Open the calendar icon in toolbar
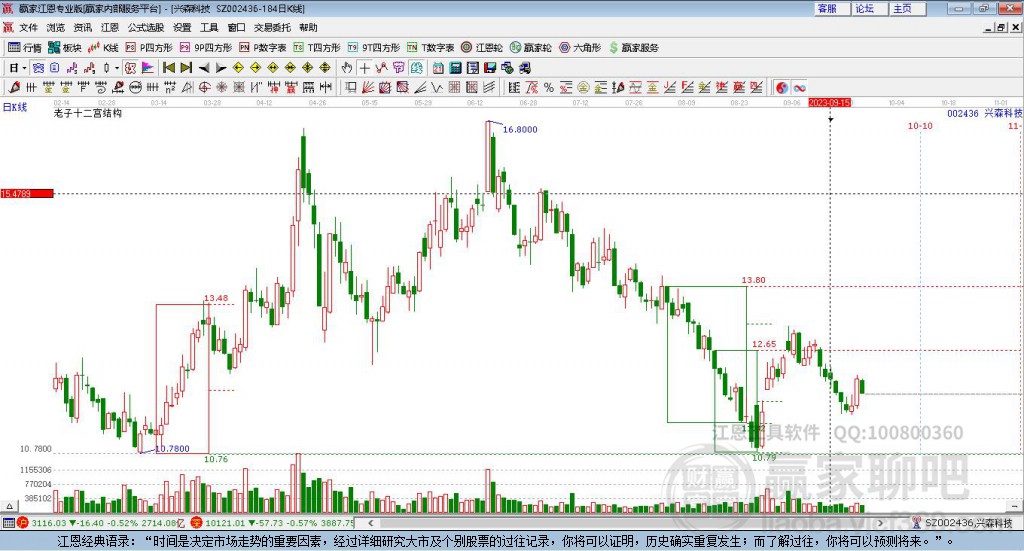 [438, 68]
